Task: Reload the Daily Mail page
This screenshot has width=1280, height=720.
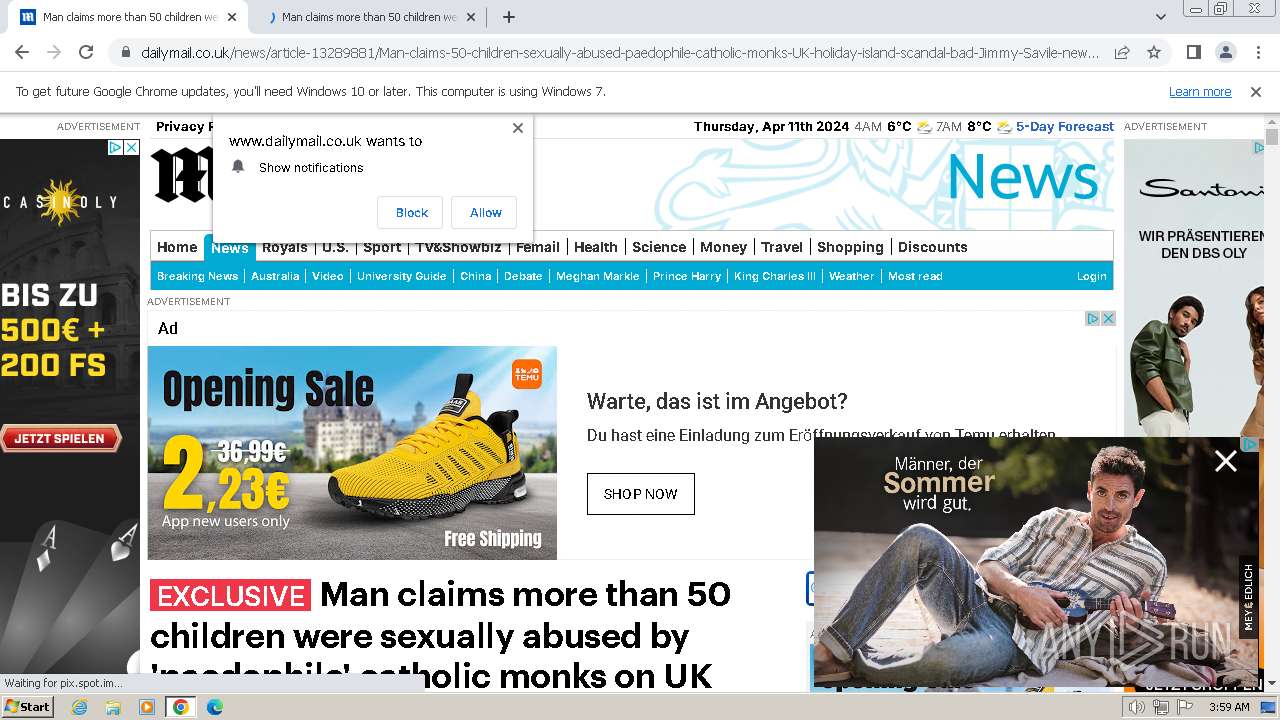Action: 86,52
